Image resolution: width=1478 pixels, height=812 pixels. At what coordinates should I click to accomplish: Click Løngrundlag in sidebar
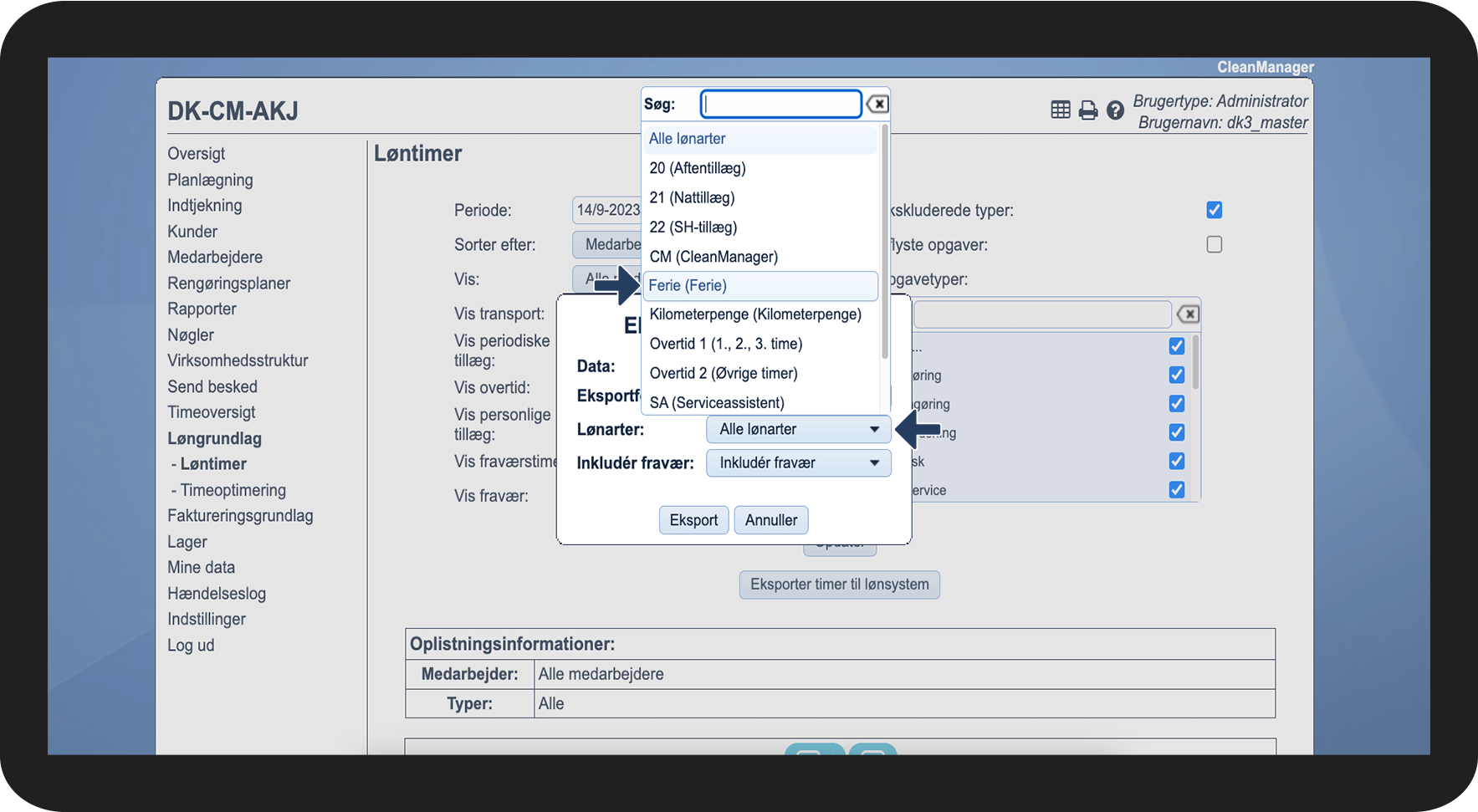(x=214, y=438)
